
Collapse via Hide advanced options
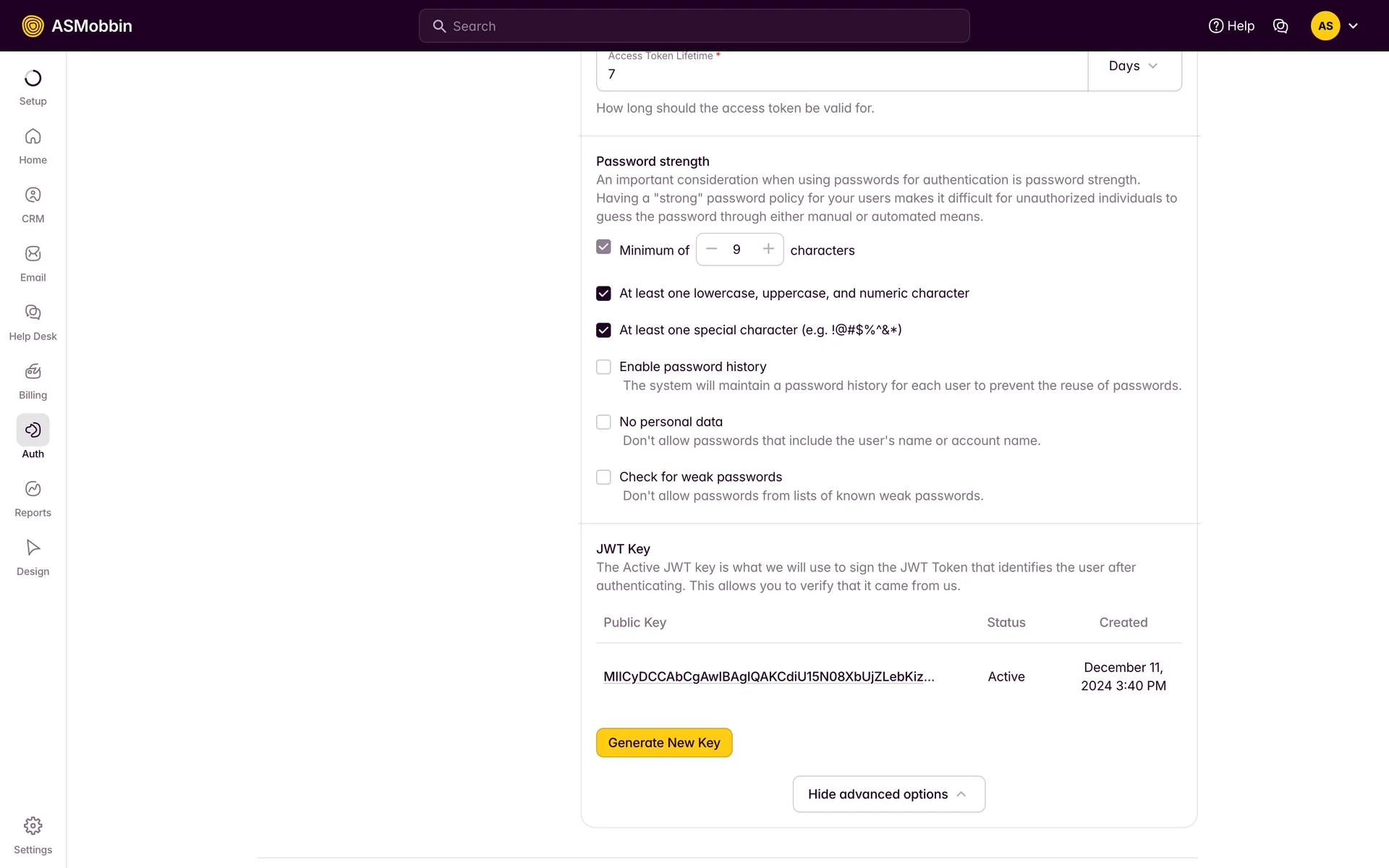point(888,794)
